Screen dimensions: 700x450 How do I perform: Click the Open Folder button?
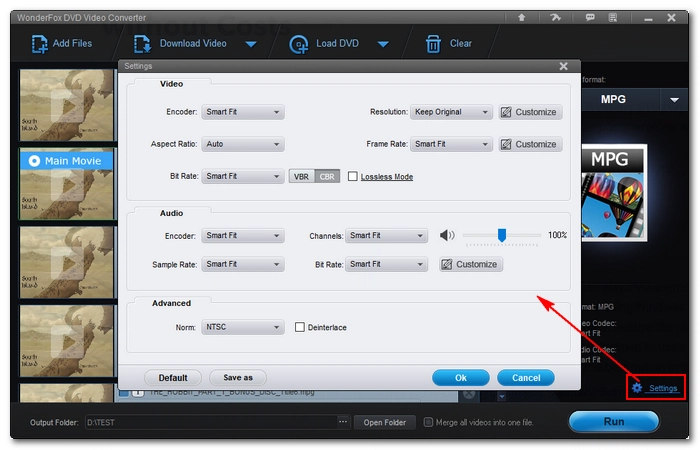click(x=384, y=422)
